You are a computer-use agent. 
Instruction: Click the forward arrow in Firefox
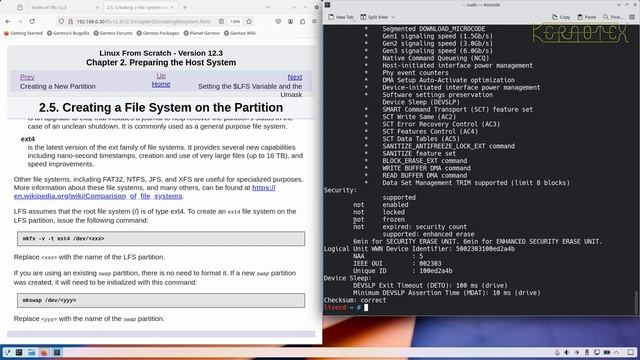point(20,21)
